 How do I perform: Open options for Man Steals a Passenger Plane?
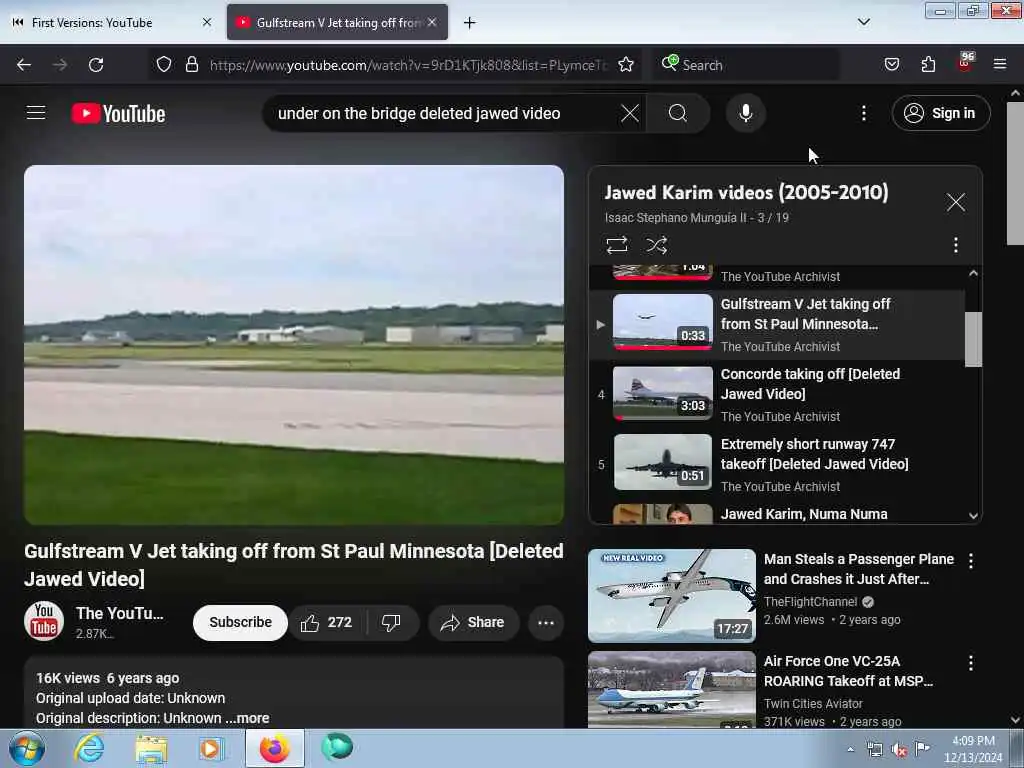tap(971, 560)
